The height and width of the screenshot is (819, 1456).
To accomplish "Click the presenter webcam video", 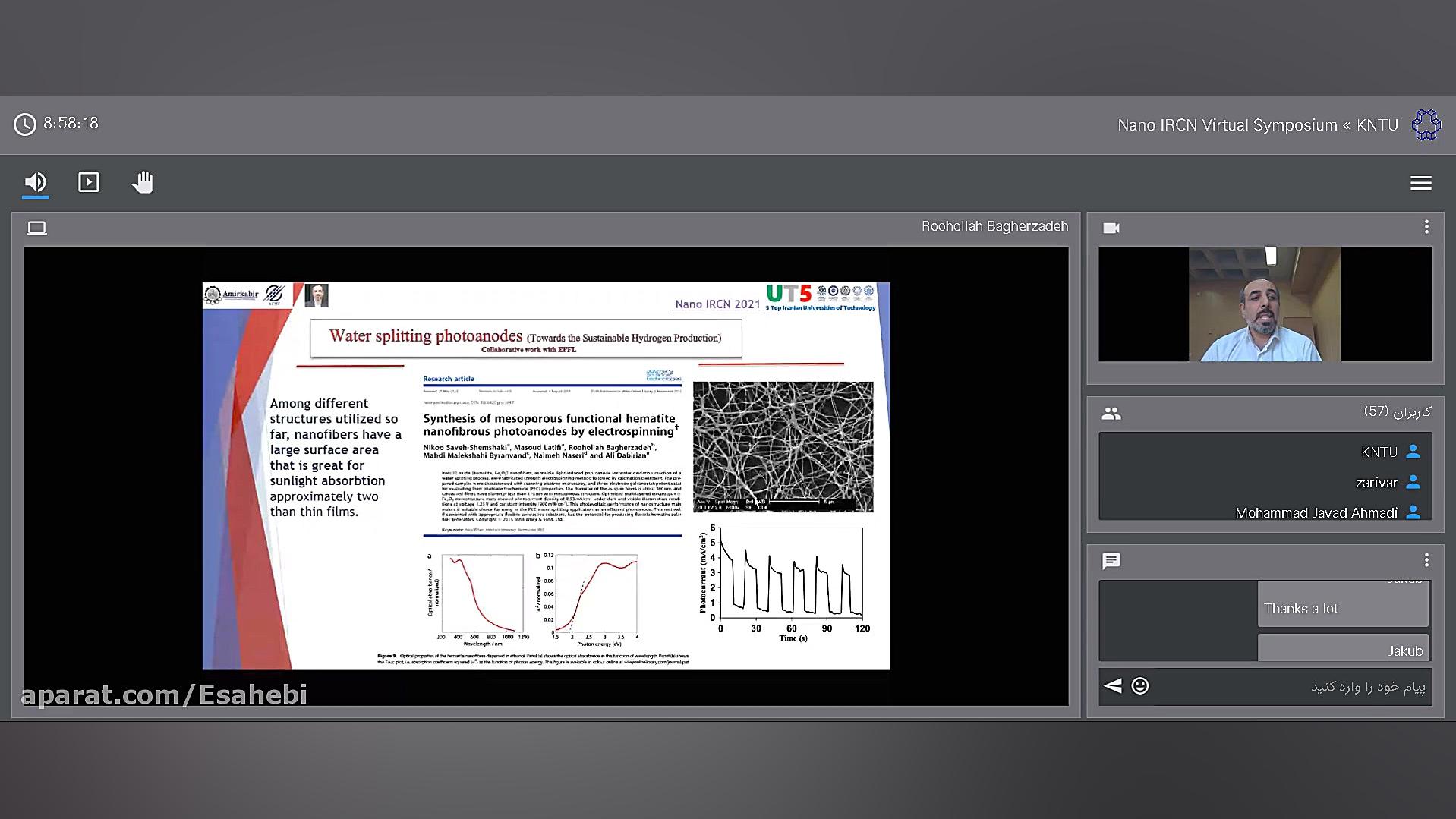I will pyautogui.click(x=1265, y=304).
